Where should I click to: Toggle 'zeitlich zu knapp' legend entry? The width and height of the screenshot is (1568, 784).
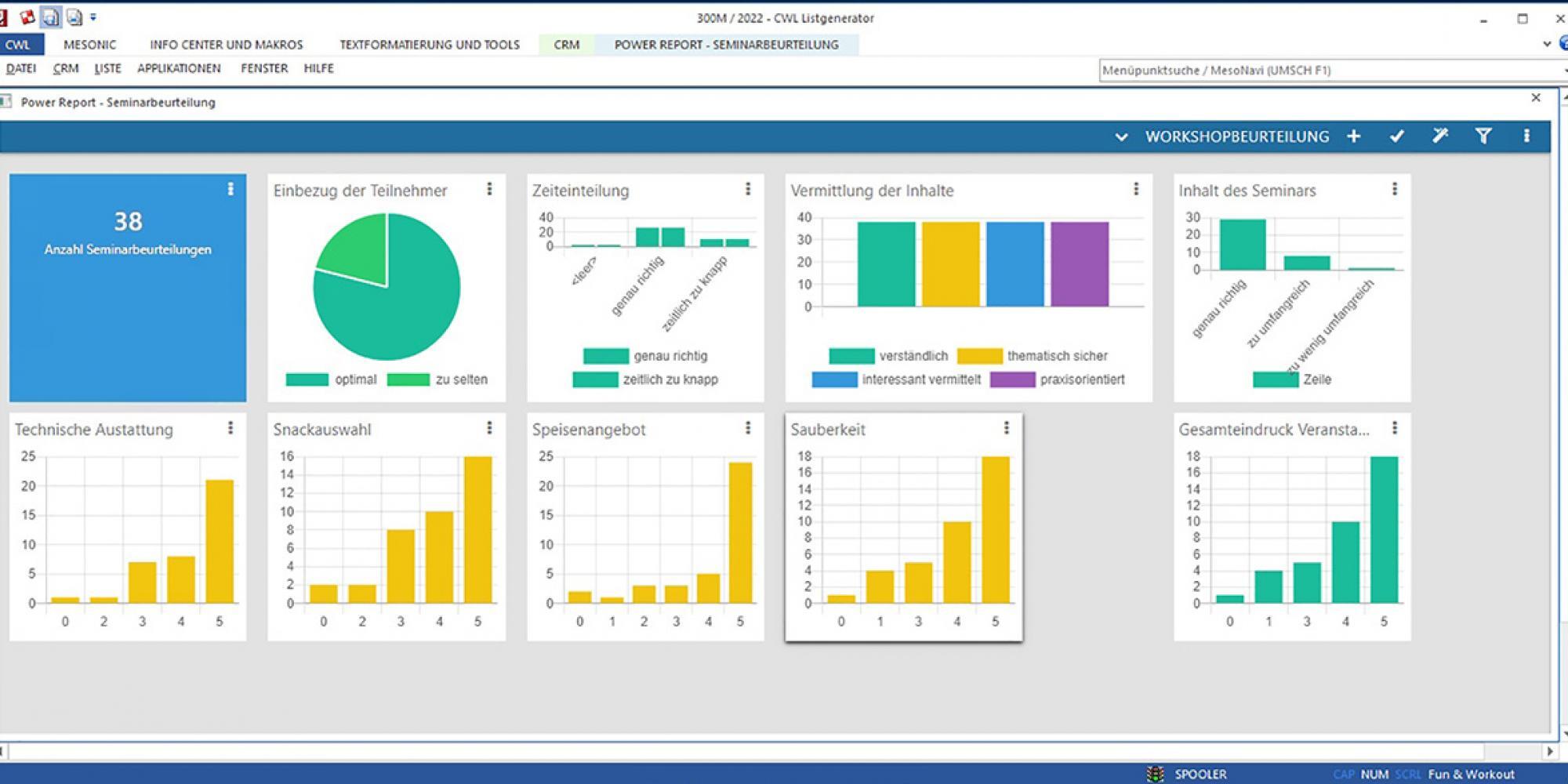click(x=645, y=379)
